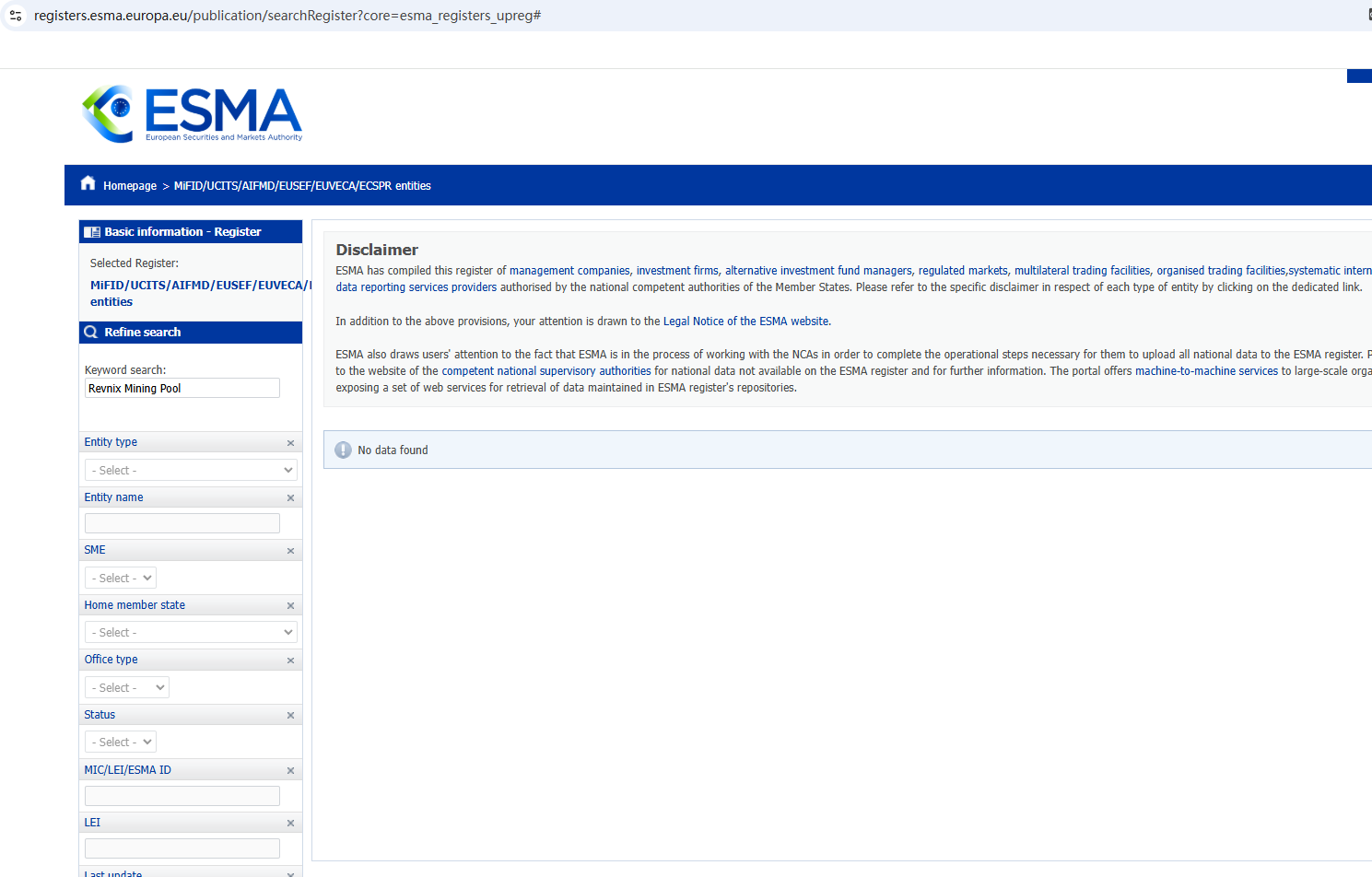Open organised trading facilities link
This screenshot has width=1372, height=877.
coord(1221,271)
